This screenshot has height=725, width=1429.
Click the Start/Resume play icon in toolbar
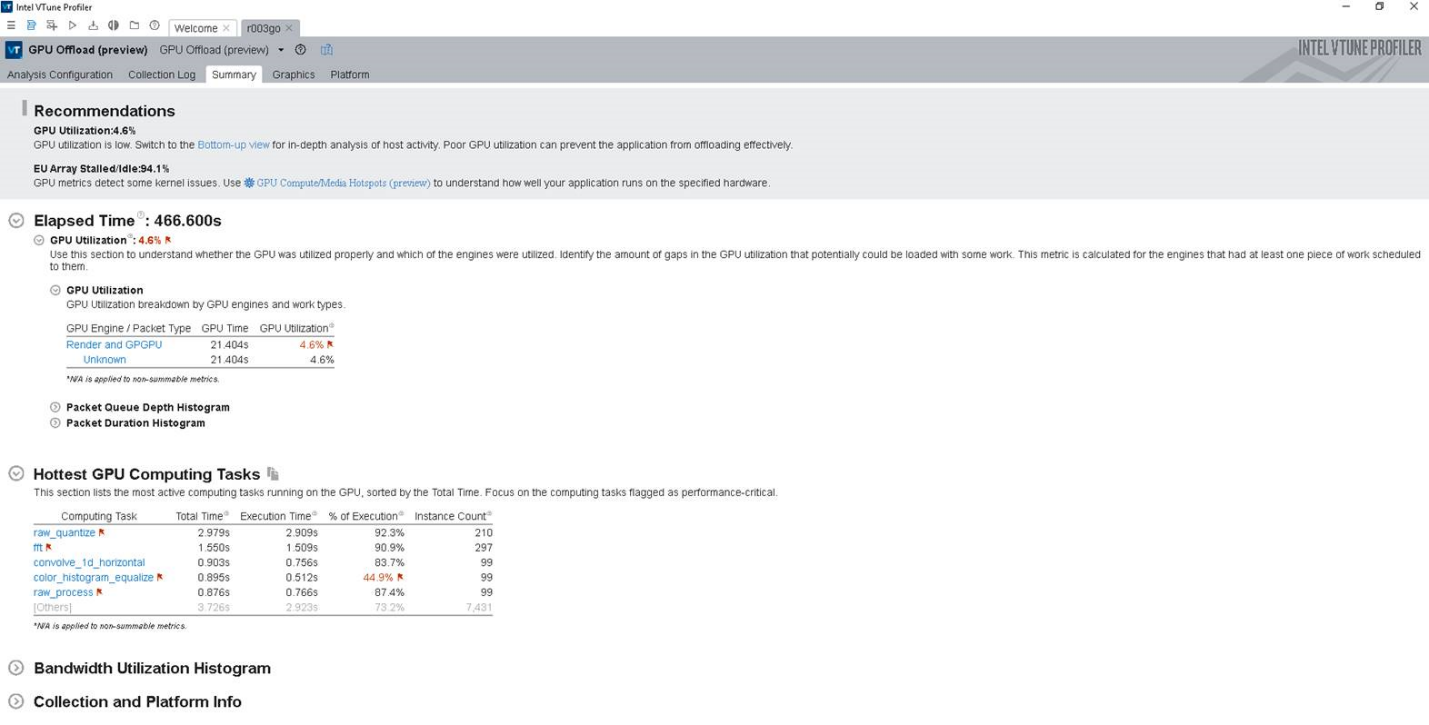[72, 26]
